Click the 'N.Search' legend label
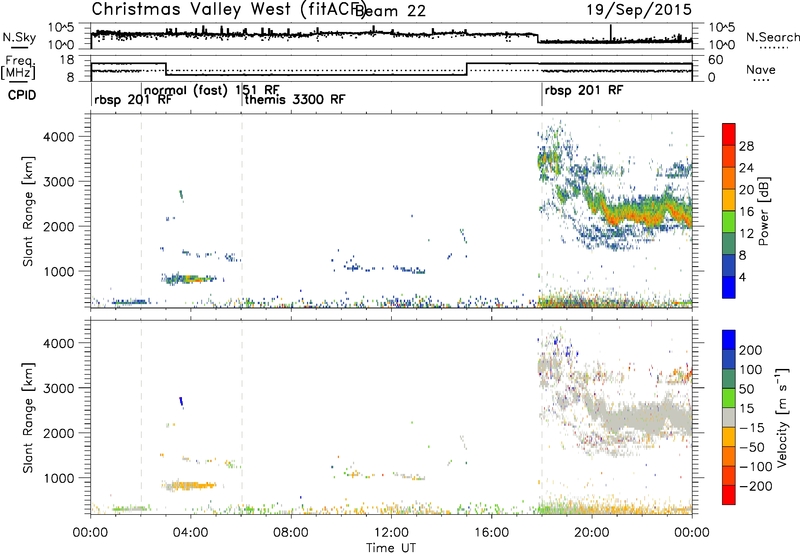This screenshot has width=800, height=554. (772, 37)
